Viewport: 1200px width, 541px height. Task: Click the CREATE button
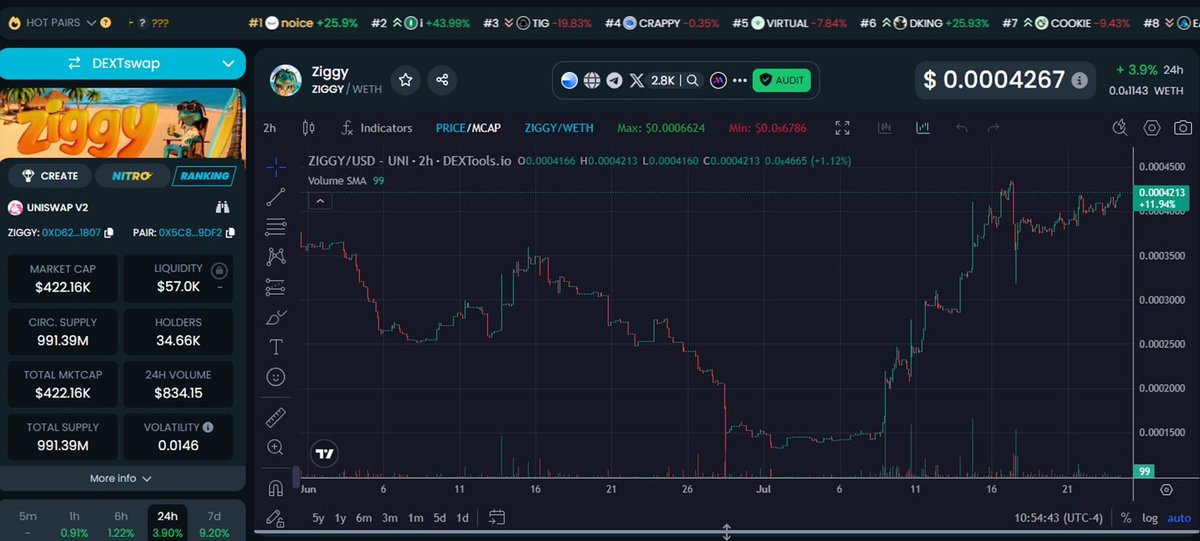[x=49, y=176]
